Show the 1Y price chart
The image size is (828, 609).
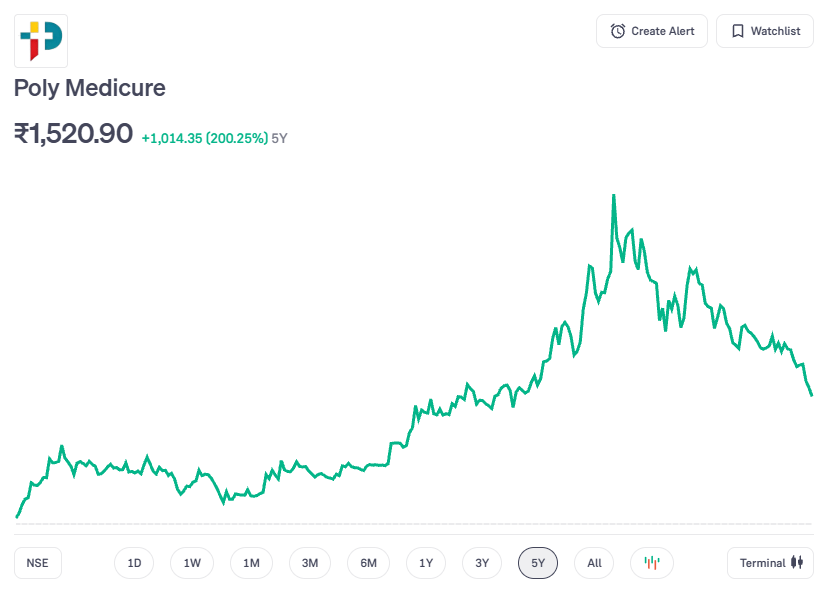pyautogui.click(x=426, y=563)
